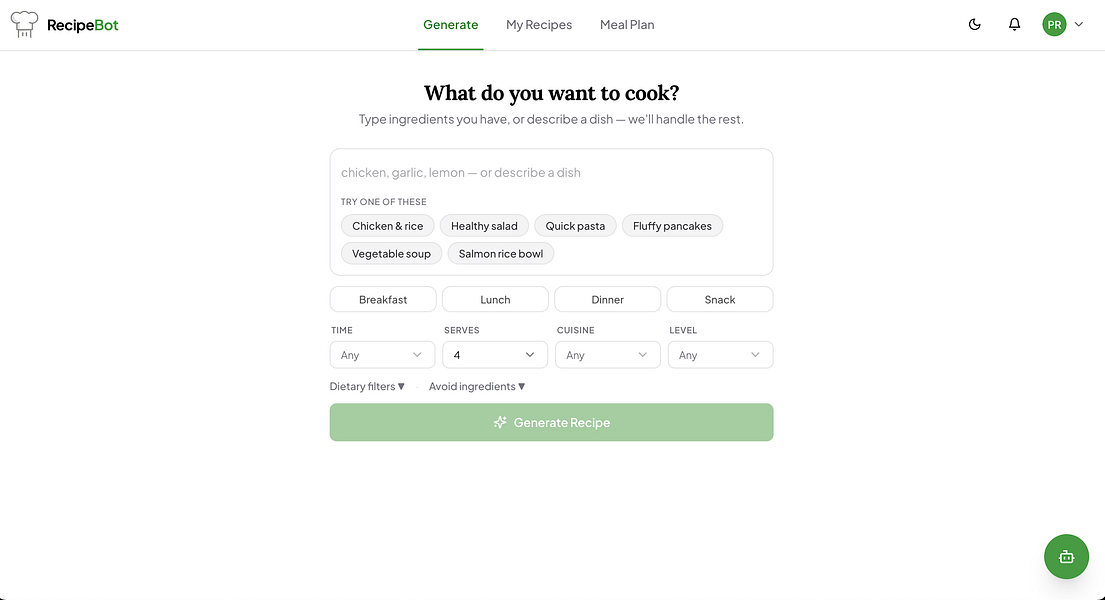Click the chef hat RecipeBot logo
The height and width of the screenshot is (600, 1105).
pos(25,25)
